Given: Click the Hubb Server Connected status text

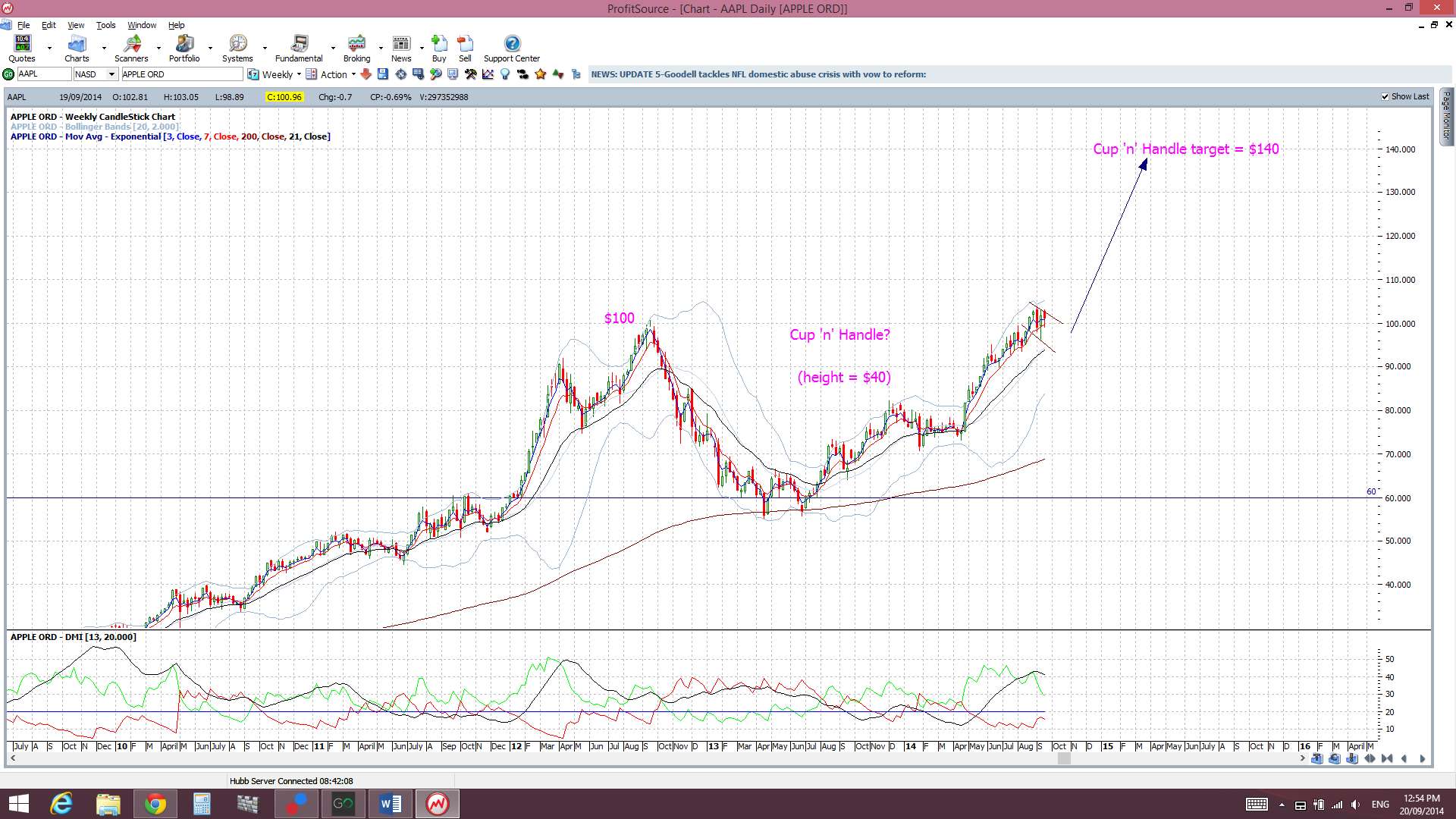Looking at the screenshot, I should pos(291,781).
